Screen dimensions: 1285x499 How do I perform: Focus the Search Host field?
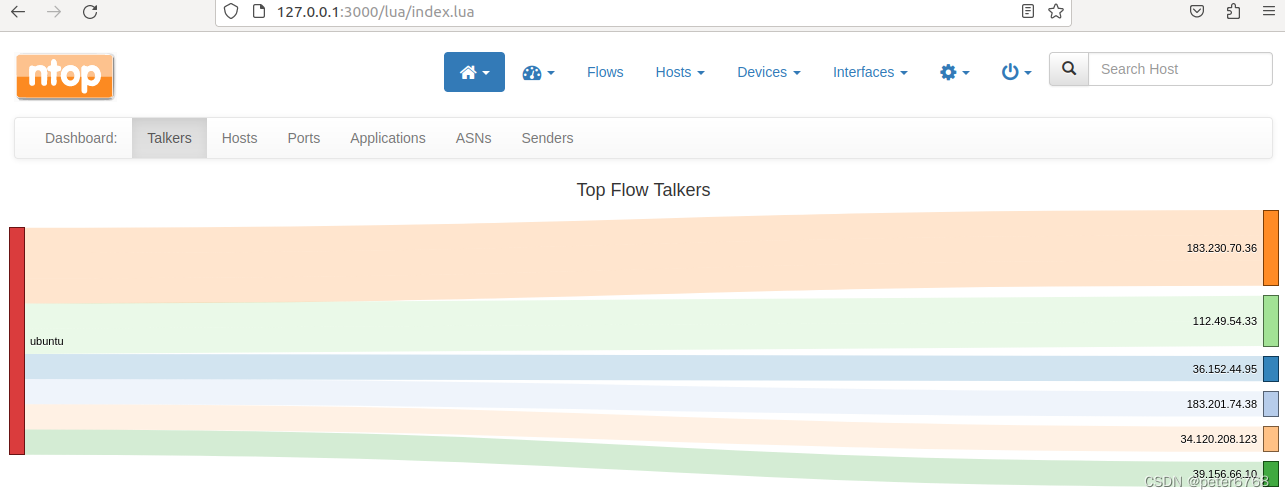1180,69
